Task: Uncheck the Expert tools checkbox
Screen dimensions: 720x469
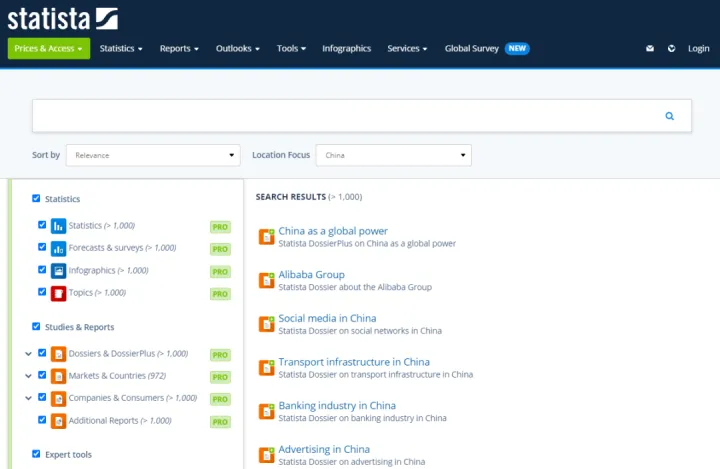Action: (x=36, y=454)
